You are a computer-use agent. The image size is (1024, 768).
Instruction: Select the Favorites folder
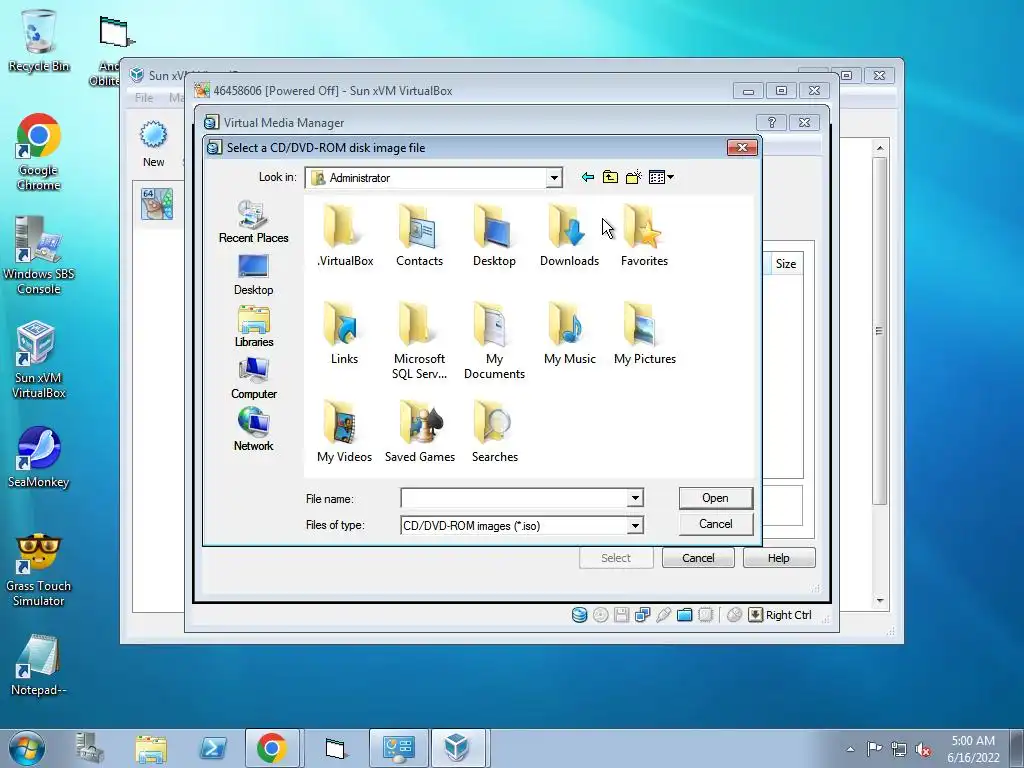pyautogui.click(x=645, y=235)
